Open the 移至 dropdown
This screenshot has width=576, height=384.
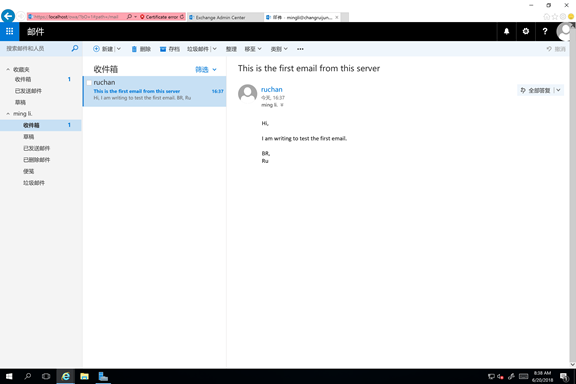coord(253,49)
